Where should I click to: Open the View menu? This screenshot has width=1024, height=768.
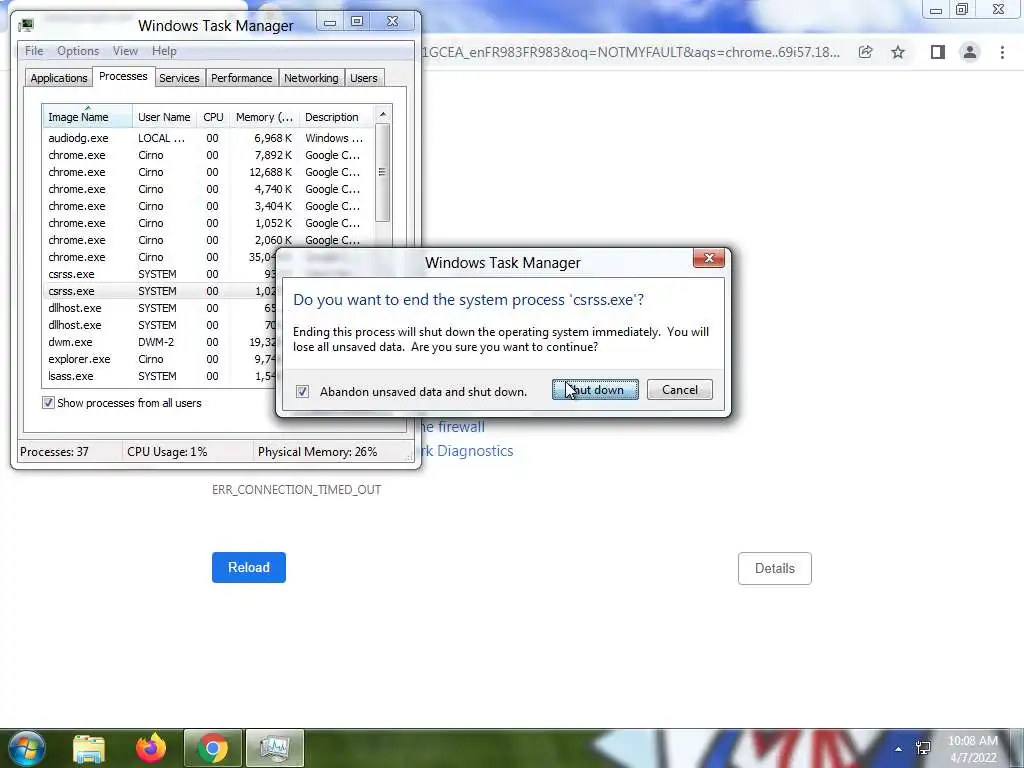click(125, 51)
